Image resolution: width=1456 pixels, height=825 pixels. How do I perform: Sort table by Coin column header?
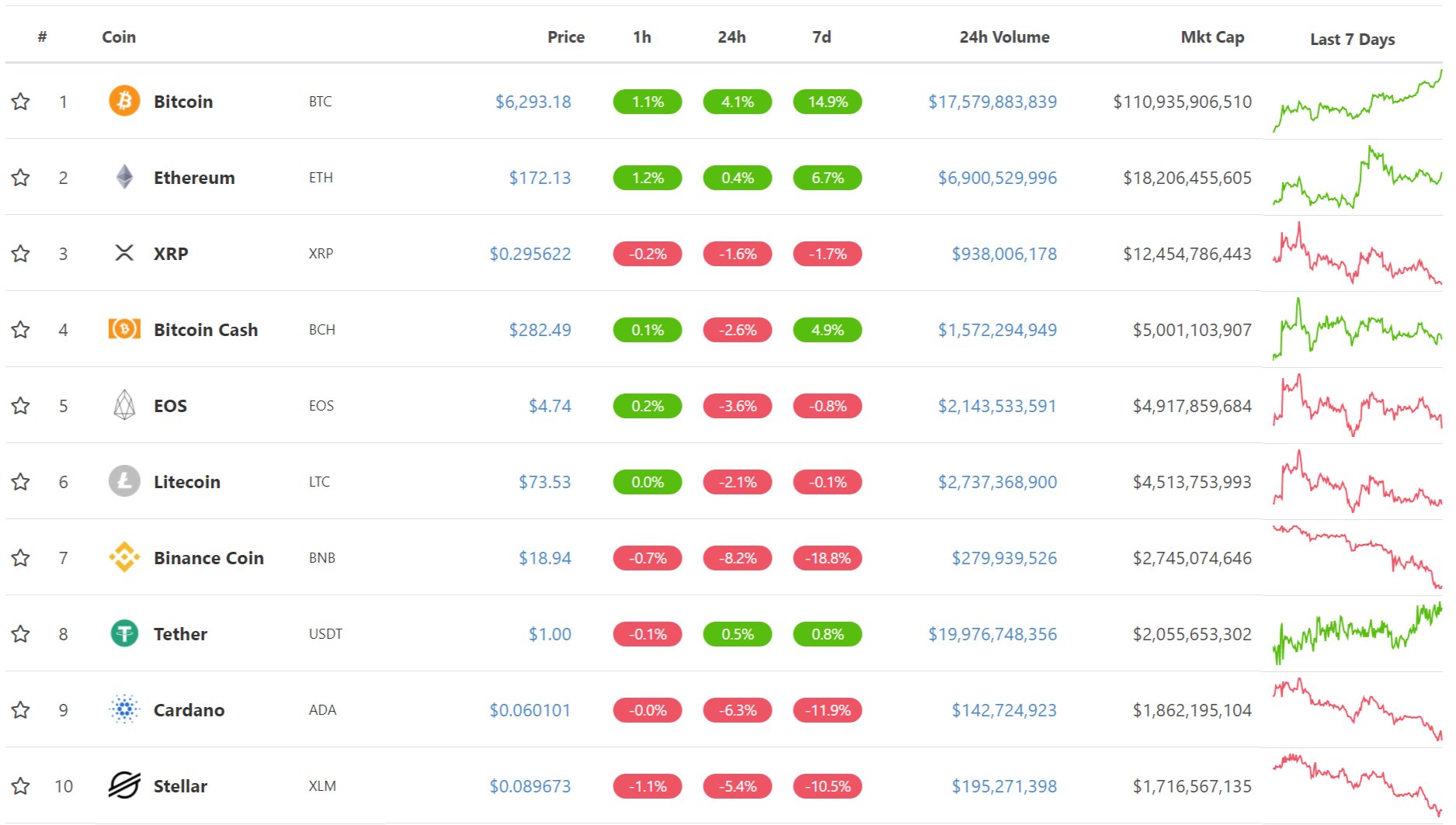click(119, 36)
